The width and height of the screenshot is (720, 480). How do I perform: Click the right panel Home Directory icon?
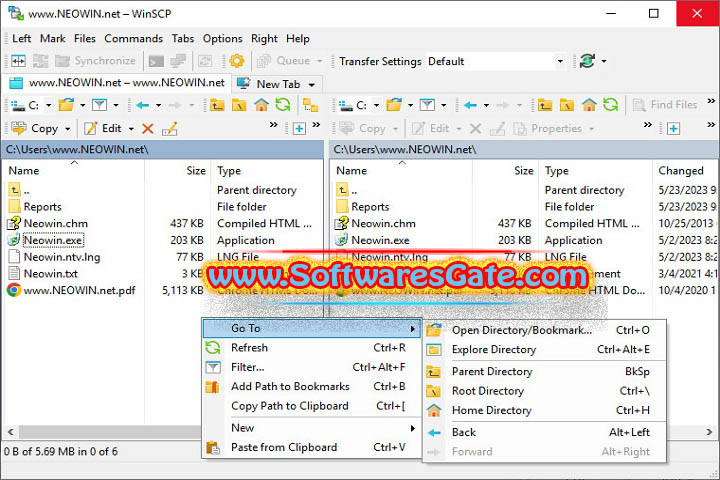click(589, 105)
